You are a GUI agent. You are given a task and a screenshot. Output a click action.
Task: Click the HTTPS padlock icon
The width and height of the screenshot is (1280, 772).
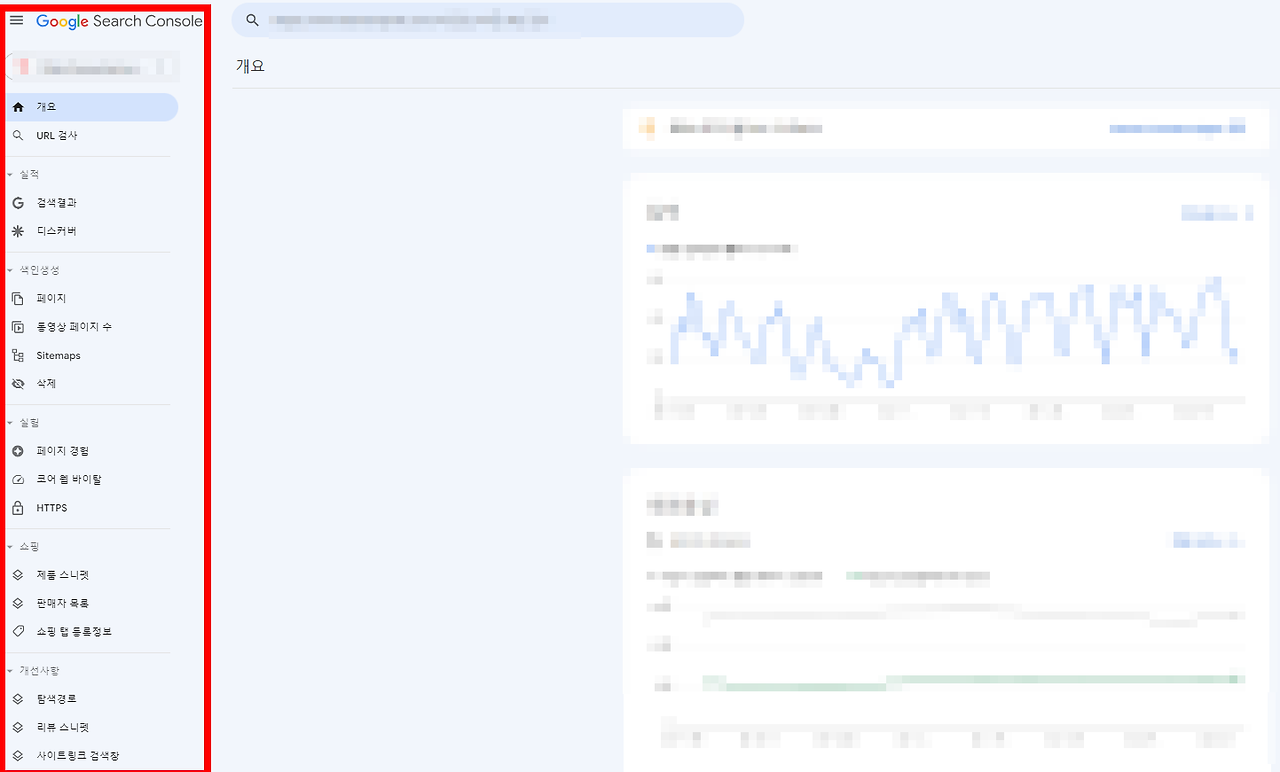[18, 508]
